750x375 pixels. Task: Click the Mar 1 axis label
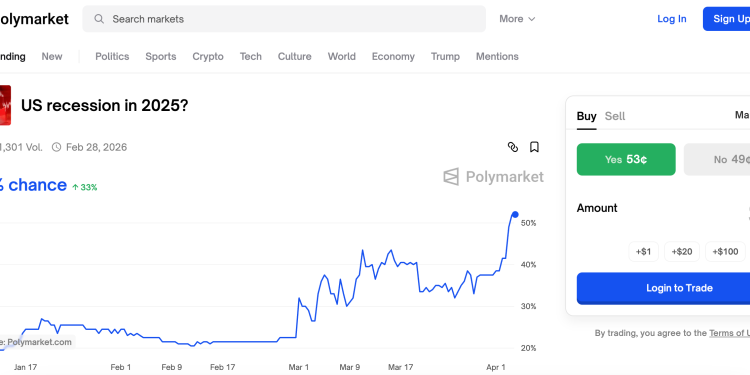(299, 367)
